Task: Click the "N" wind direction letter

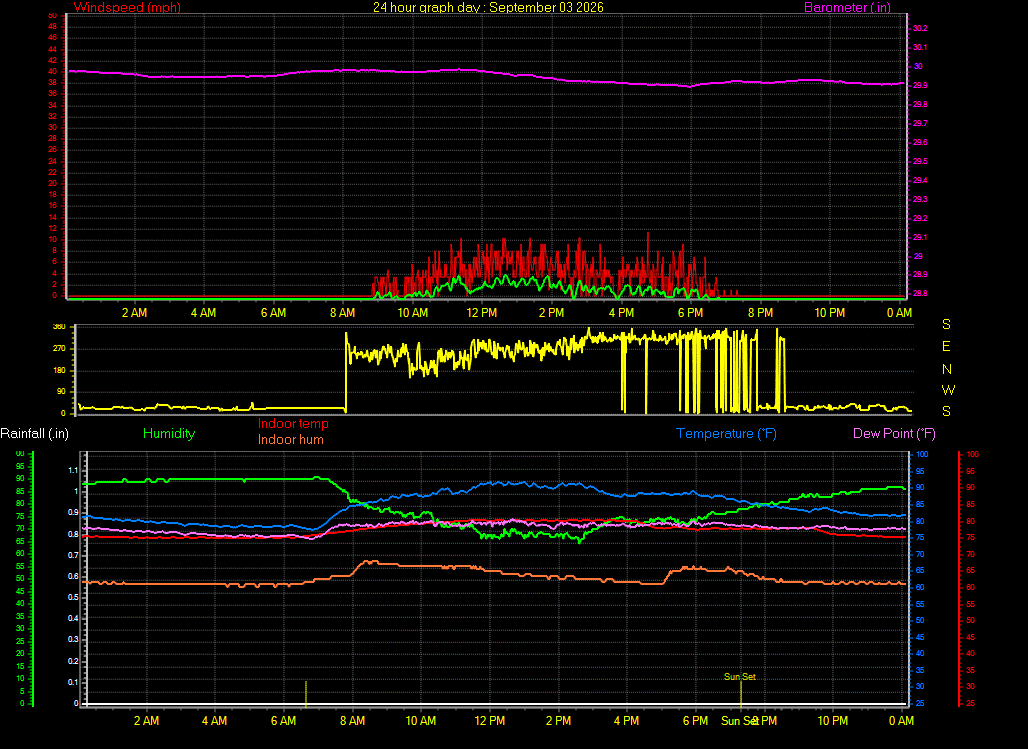Action: tap(947, 369)
